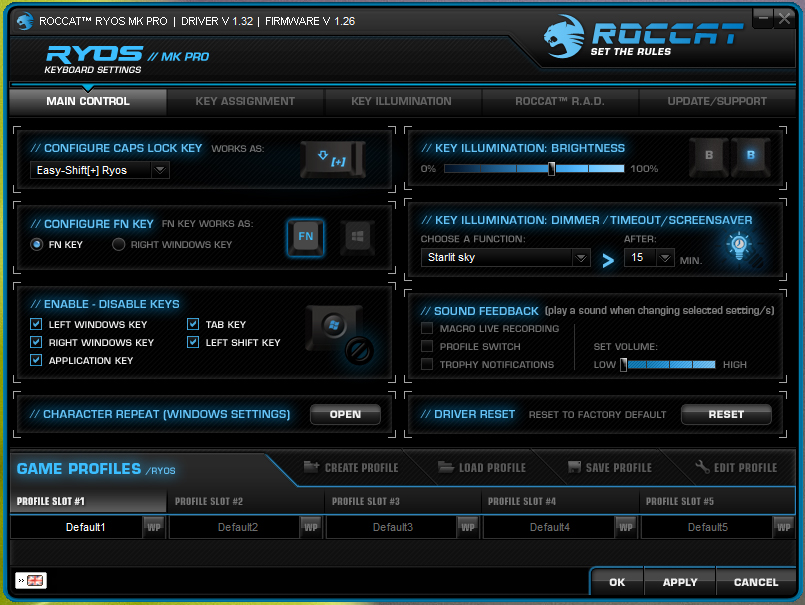Click the disabled Windows key illustration icon
The width and height of the screenshot is (805, 605).
tap(339, 334)
